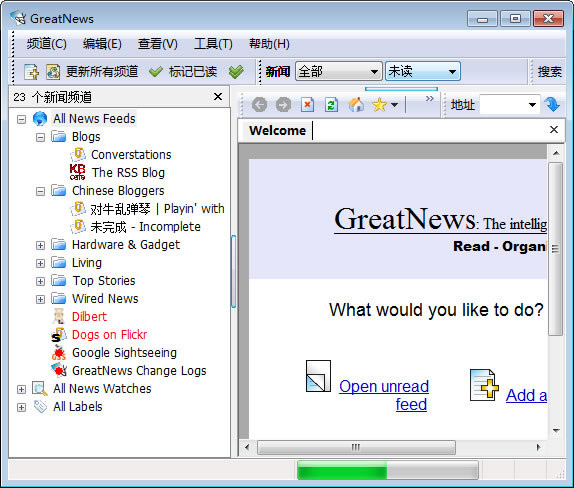Open the 频道(C) menu
Image resolution: width=574 pixels, height=488 pixels.
[46, 44]
